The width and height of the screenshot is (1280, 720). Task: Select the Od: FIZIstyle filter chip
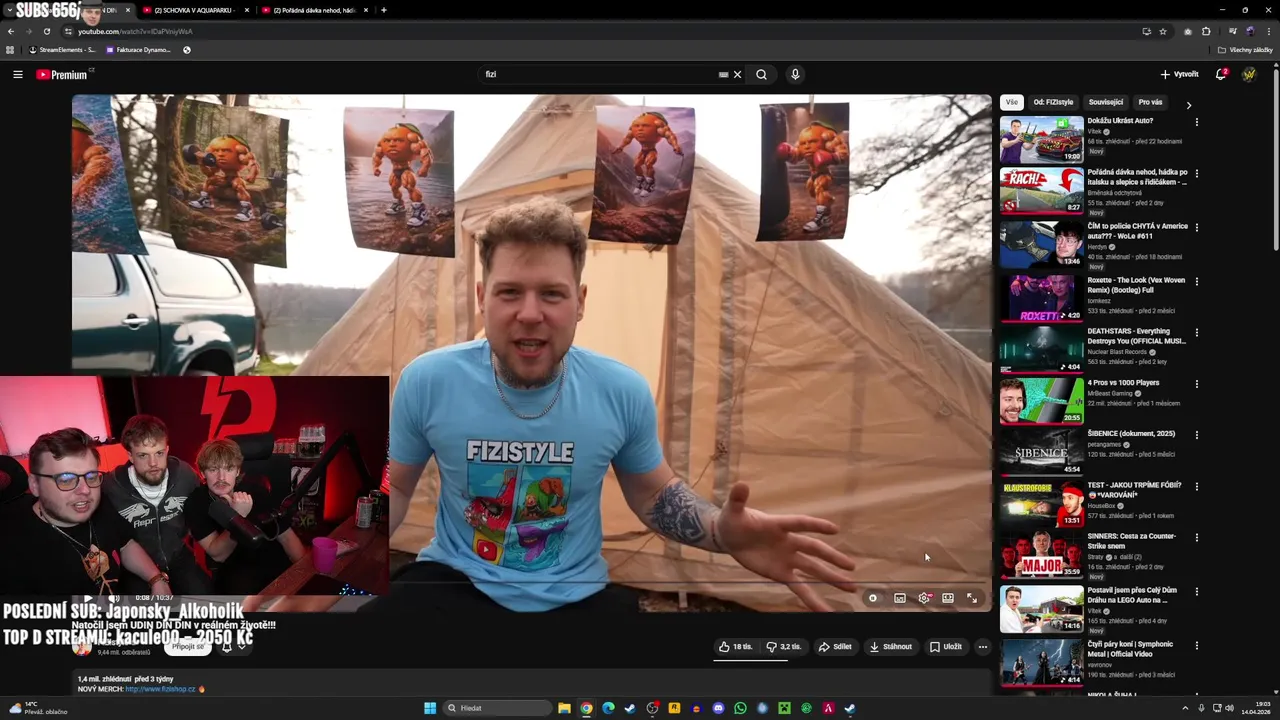coord(1053,102)
